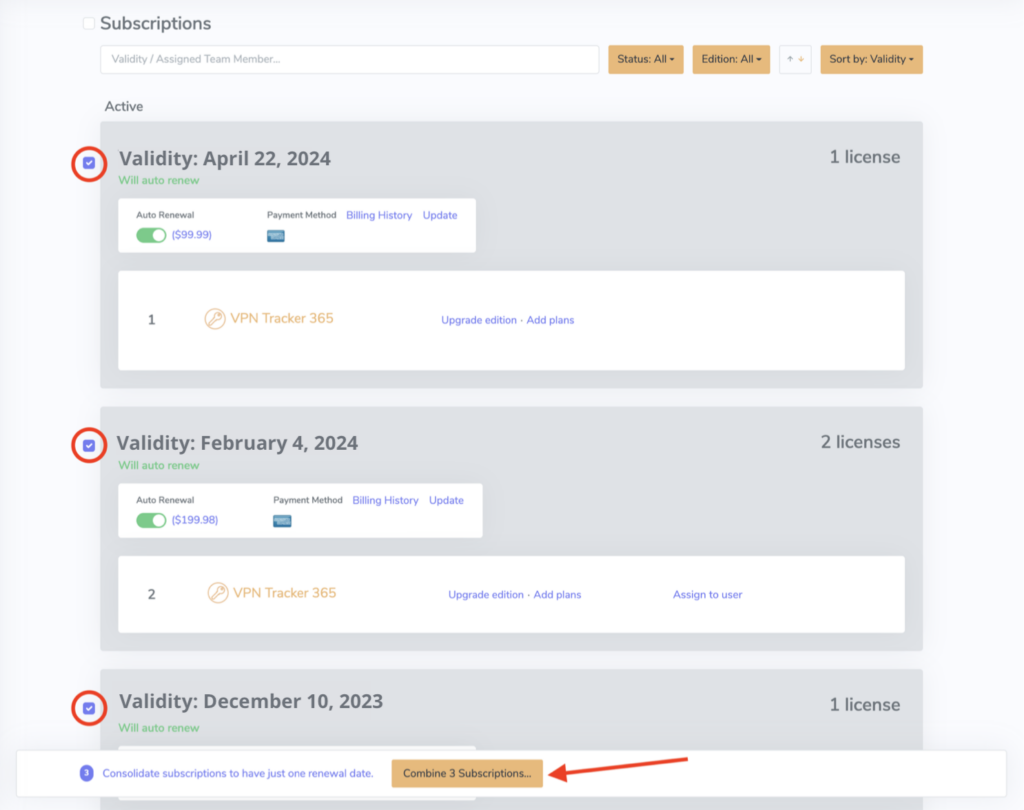Screen dimensions: 1024x810
Task: Disable Auto Renewal toggle for $199.98 subscription
Action: click(151, 521)
